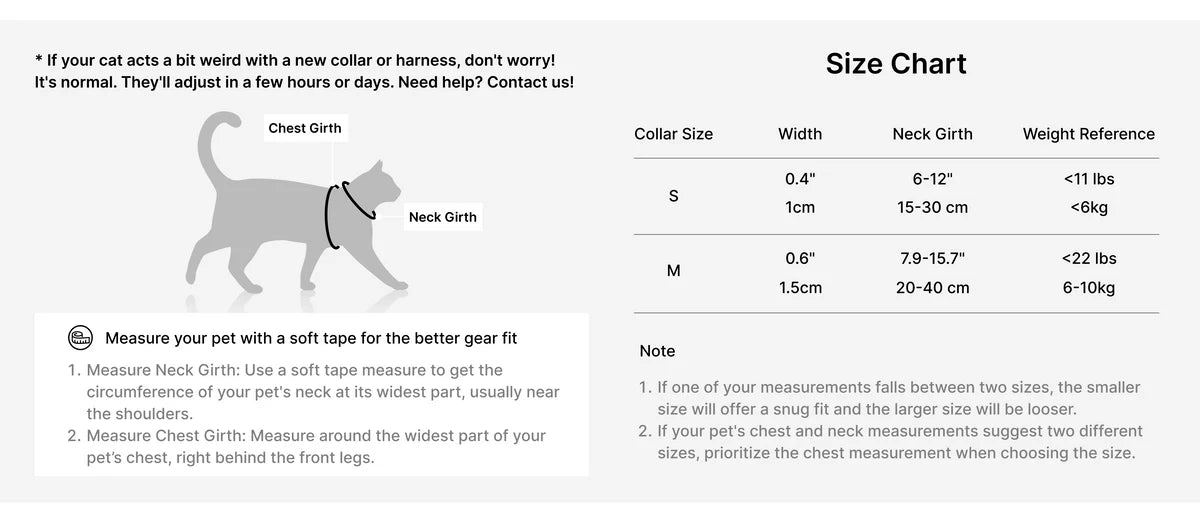Select the M collar size row label
This screenshot has height=518, width=1200.
coord(673,271)
